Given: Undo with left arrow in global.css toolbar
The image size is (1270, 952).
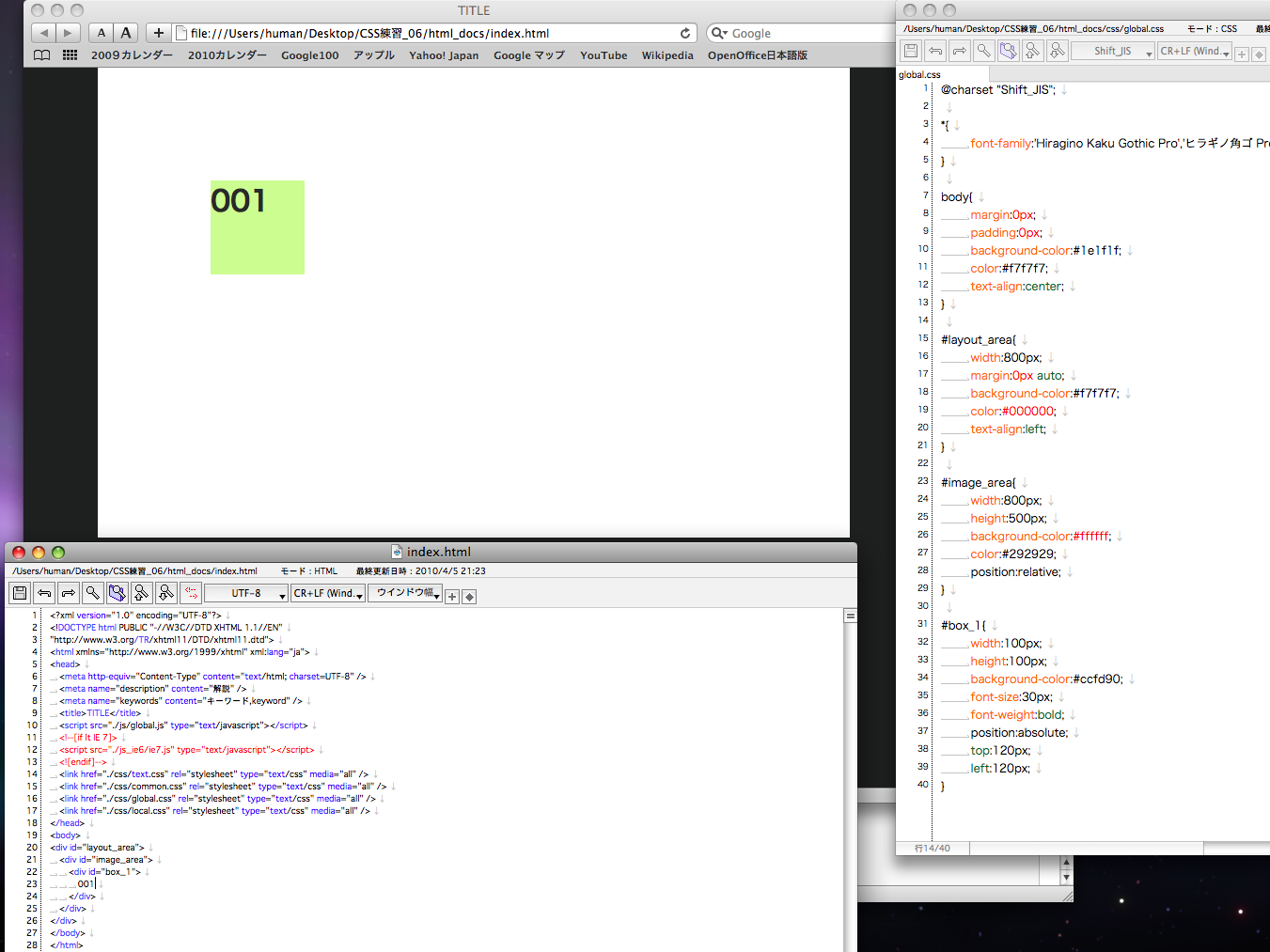Looking at the screenshot, I should tap(935, 51).
